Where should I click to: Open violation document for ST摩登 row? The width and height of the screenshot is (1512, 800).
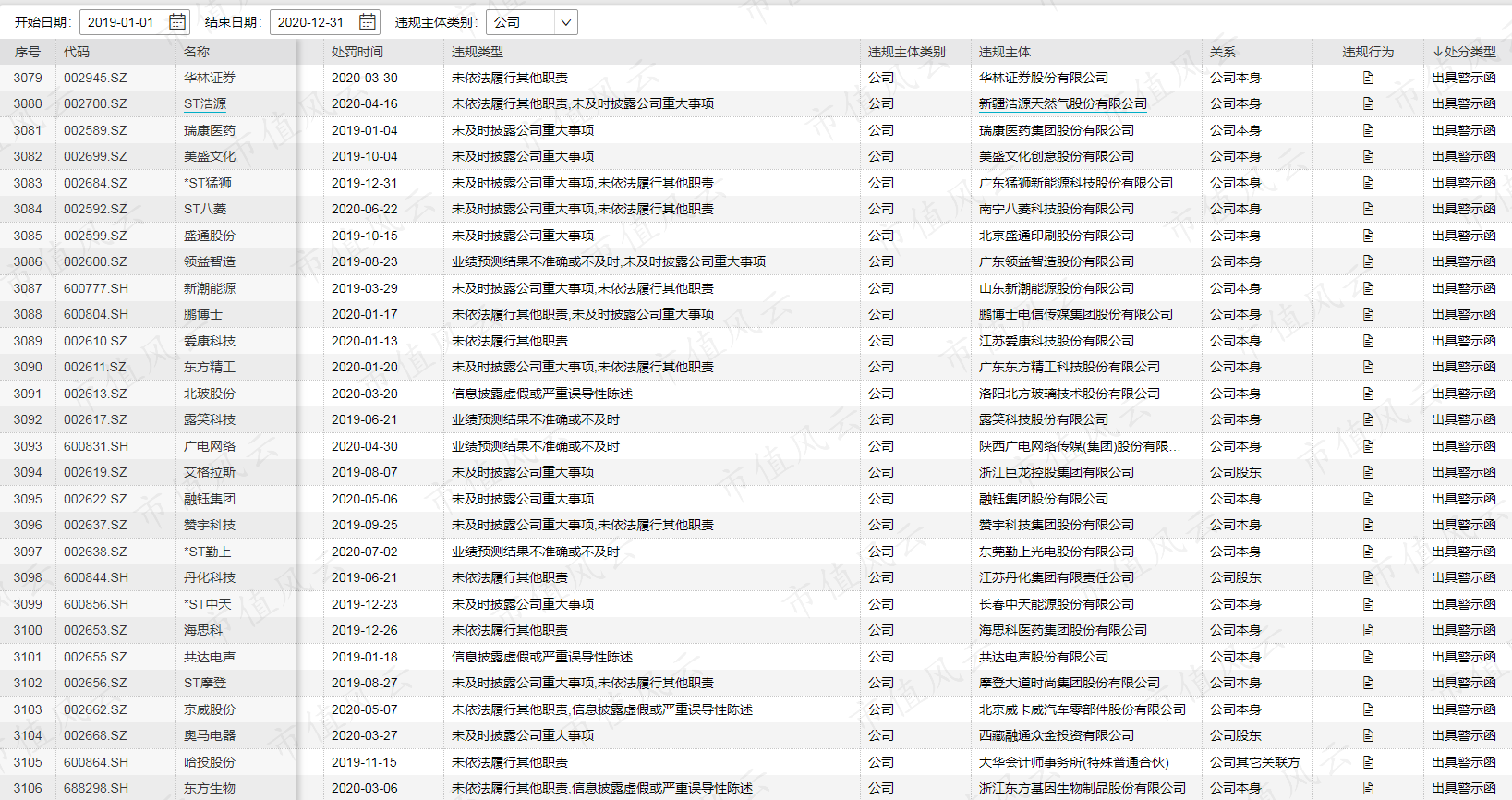coord(1368,683)
